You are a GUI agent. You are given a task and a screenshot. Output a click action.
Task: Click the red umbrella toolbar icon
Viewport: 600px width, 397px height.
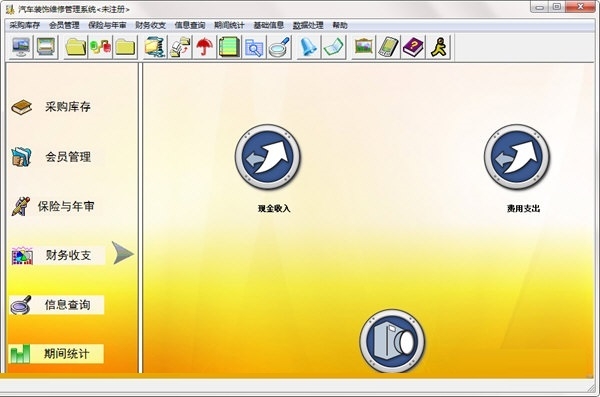205,47
